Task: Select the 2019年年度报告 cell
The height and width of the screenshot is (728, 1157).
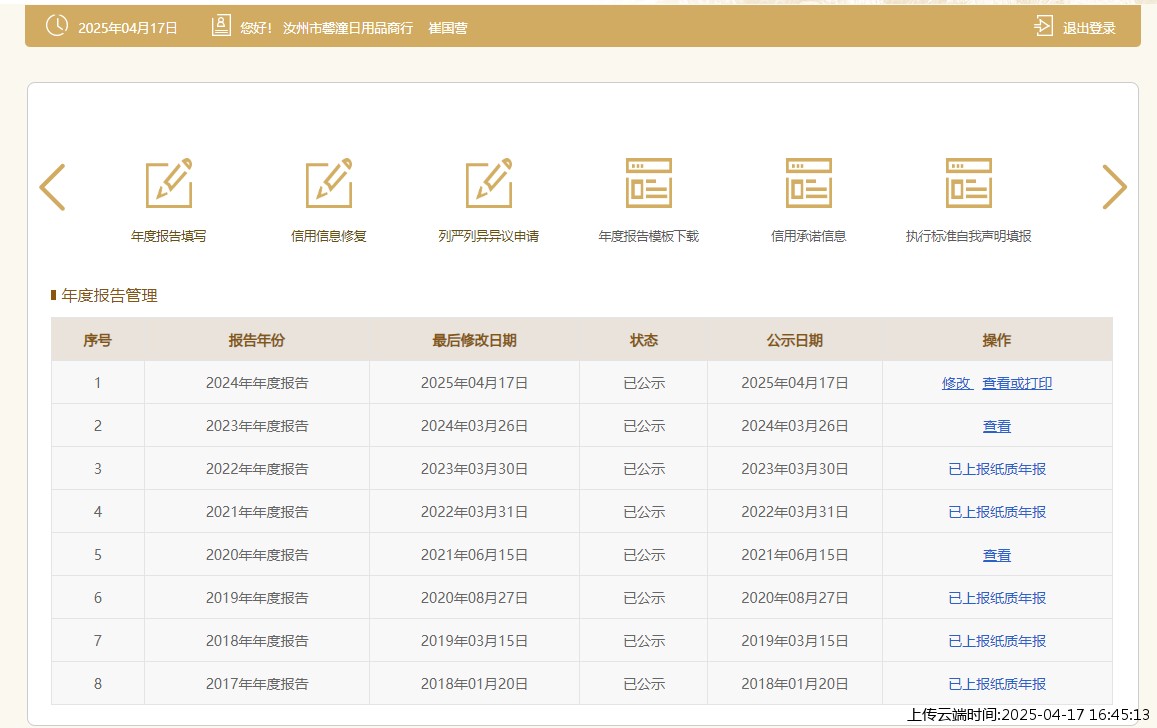Action: coord(257,597)
